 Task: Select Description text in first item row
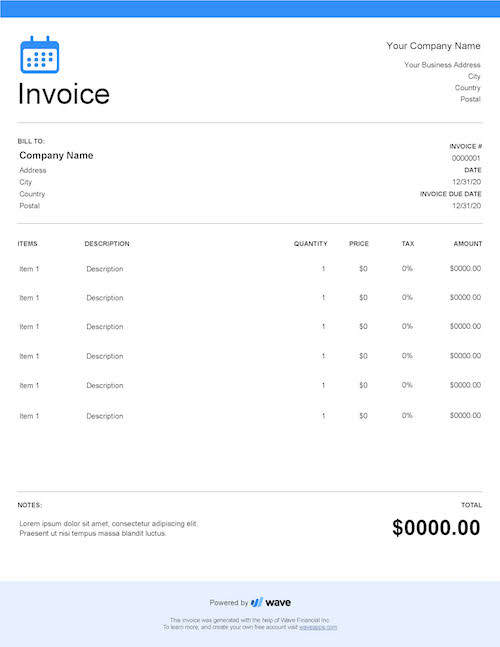click(105, 269)
